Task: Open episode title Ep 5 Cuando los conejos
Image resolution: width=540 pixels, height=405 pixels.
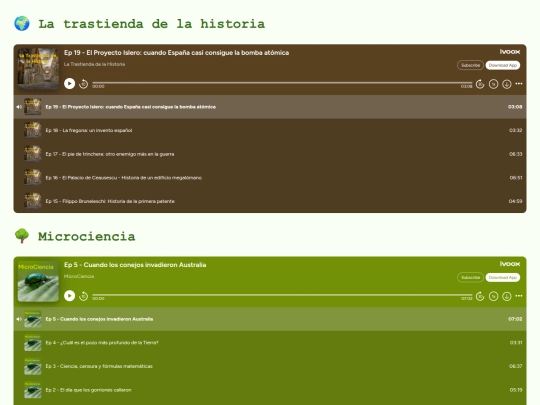Action: pos(135,265)
